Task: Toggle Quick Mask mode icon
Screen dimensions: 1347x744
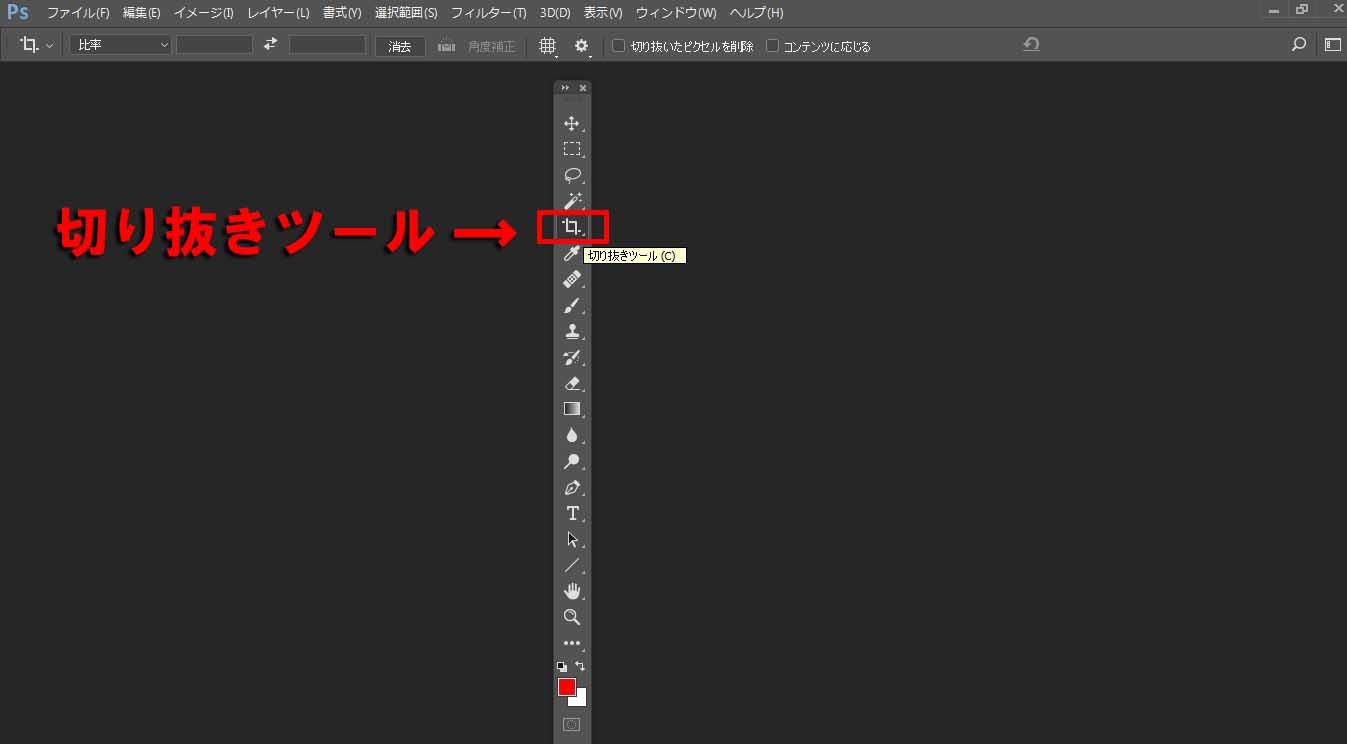Action: click(572, 725)
